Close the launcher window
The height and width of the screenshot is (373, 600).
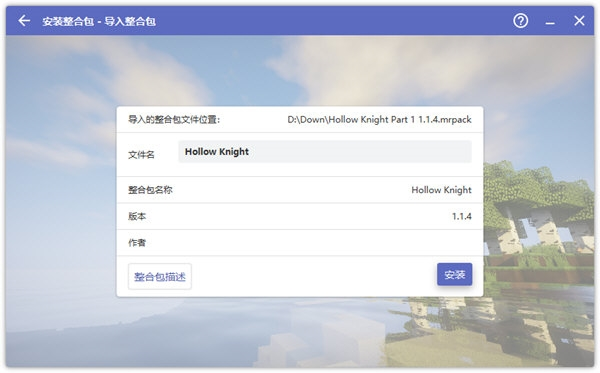pos(579,21)
